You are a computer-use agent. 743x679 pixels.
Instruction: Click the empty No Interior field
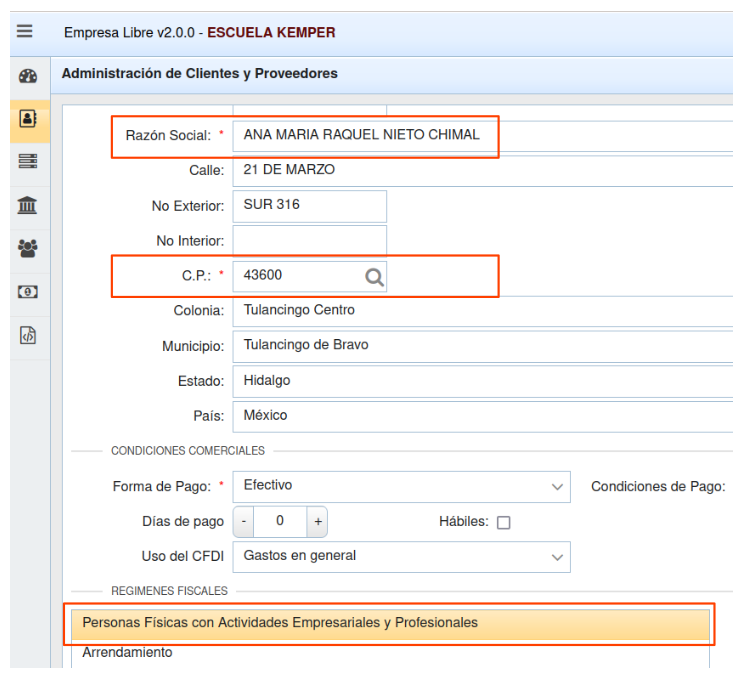point(309,241)
